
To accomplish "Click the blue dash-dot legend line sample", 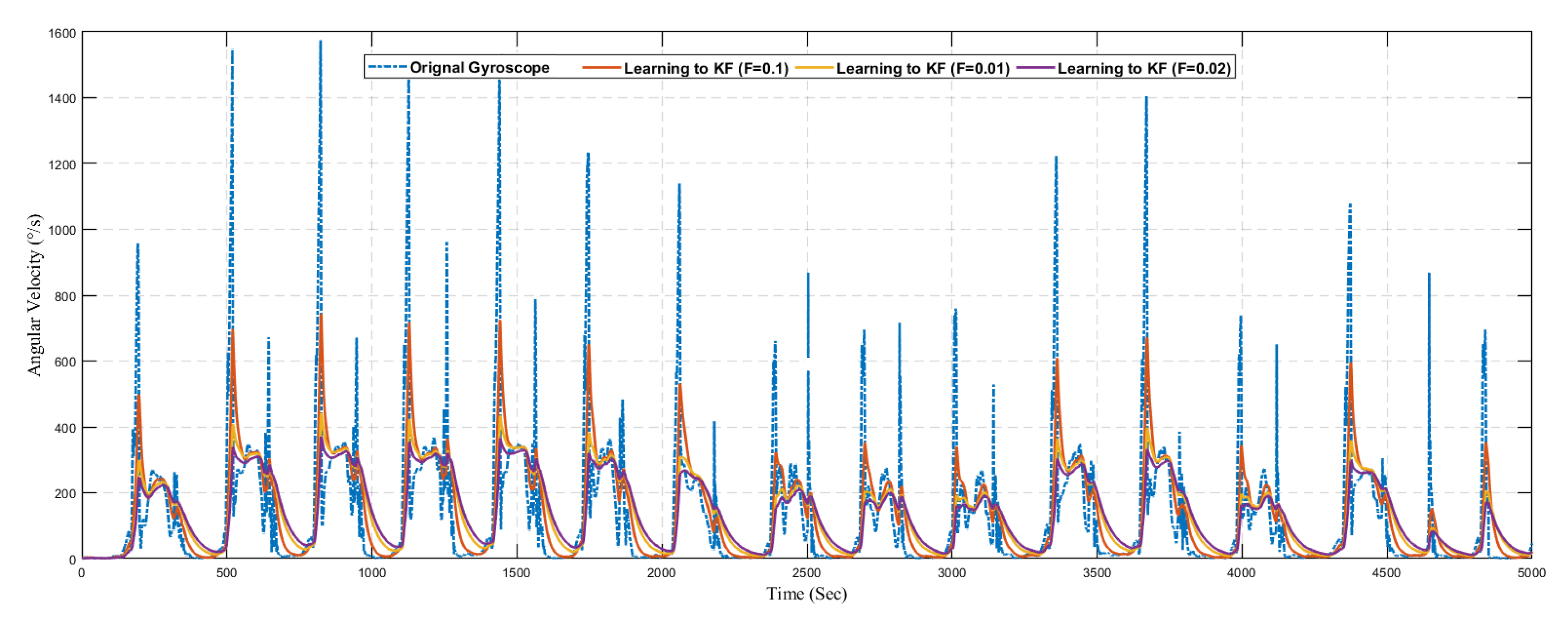I will pyautogui.click(x=387, y=67).
